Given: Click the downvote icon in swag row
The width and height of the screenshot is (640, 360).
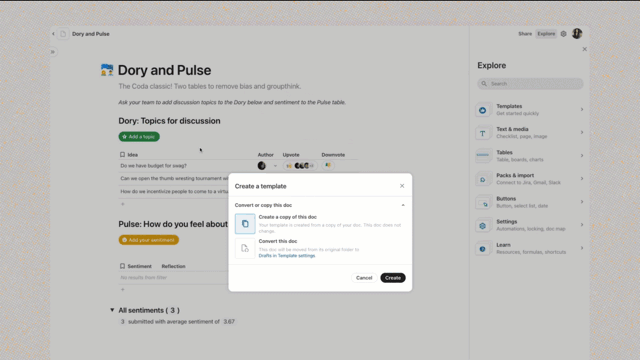Looking at the screenshot, I should pyautogui.click(x=328, y=165).
